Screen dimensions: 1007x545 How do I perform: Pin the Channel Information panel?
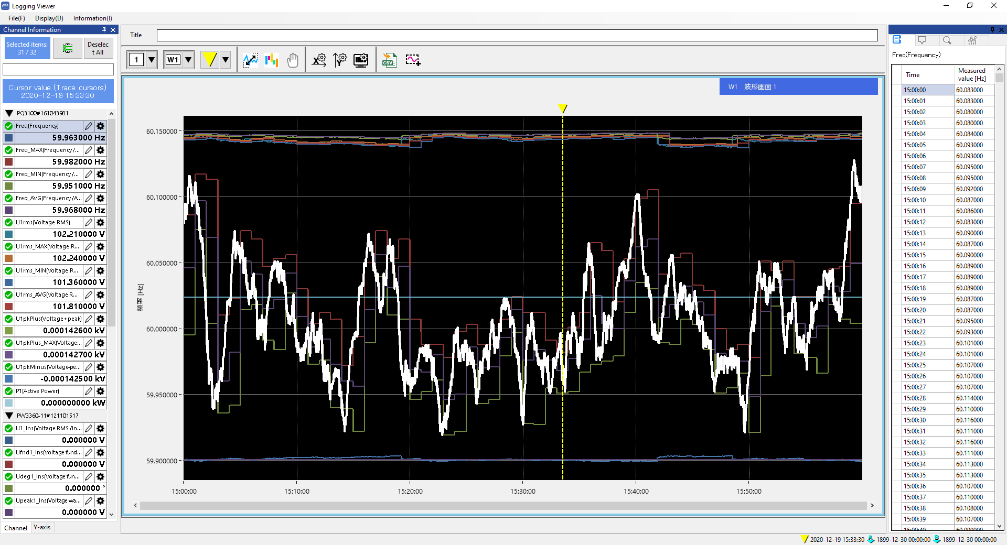[104, 30]
